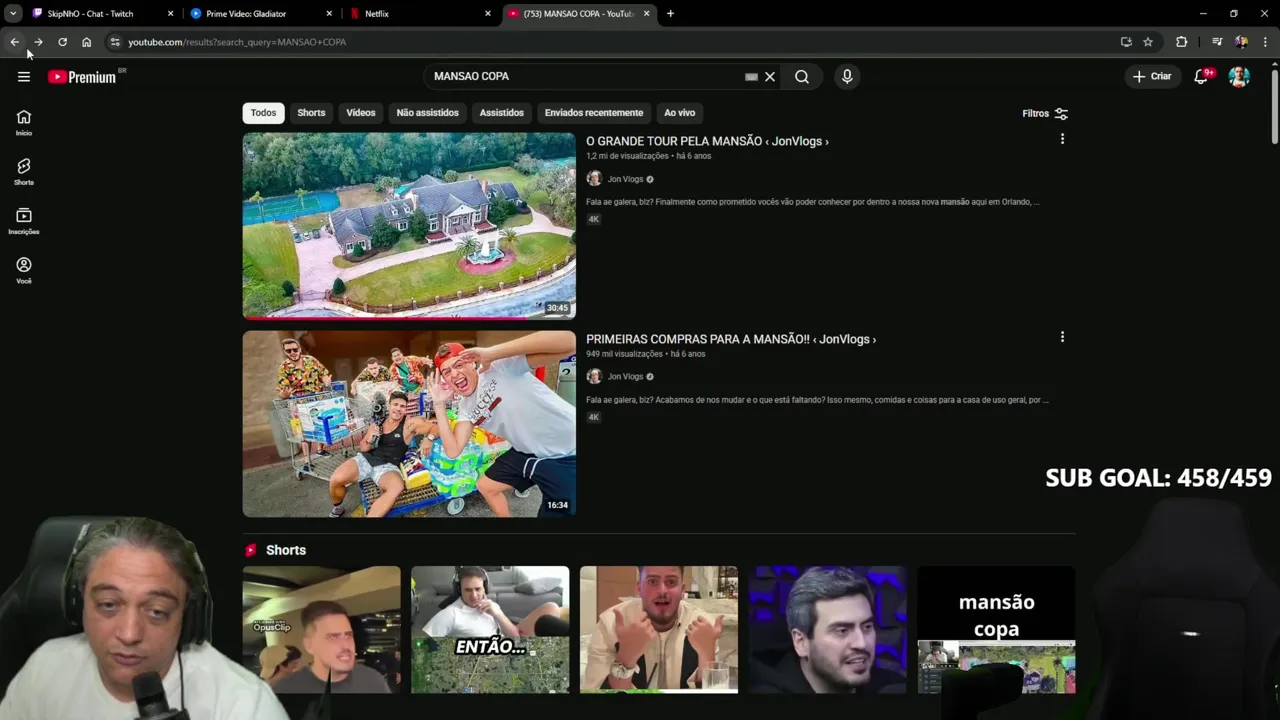Open the OpusClip short thumbnail
1280x720 pixels.
[321, 630]
